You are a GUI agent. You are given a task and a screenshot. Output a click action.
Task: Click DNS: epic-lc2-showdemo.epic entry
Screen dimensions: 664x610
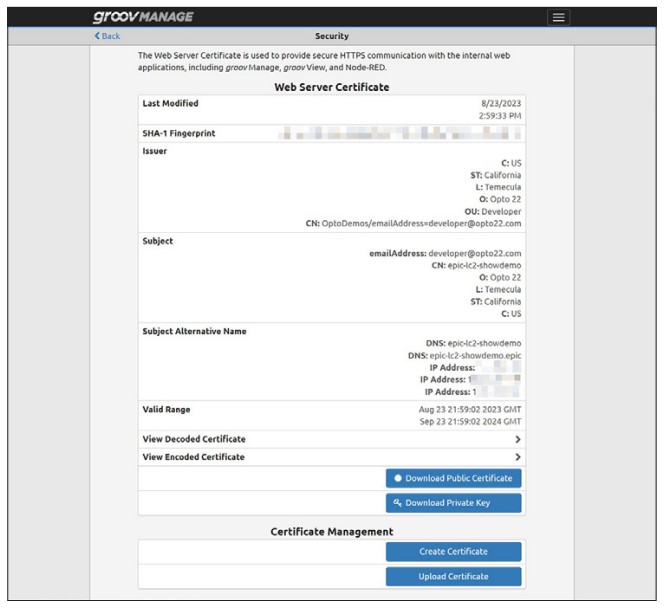[x=465, y=355]
